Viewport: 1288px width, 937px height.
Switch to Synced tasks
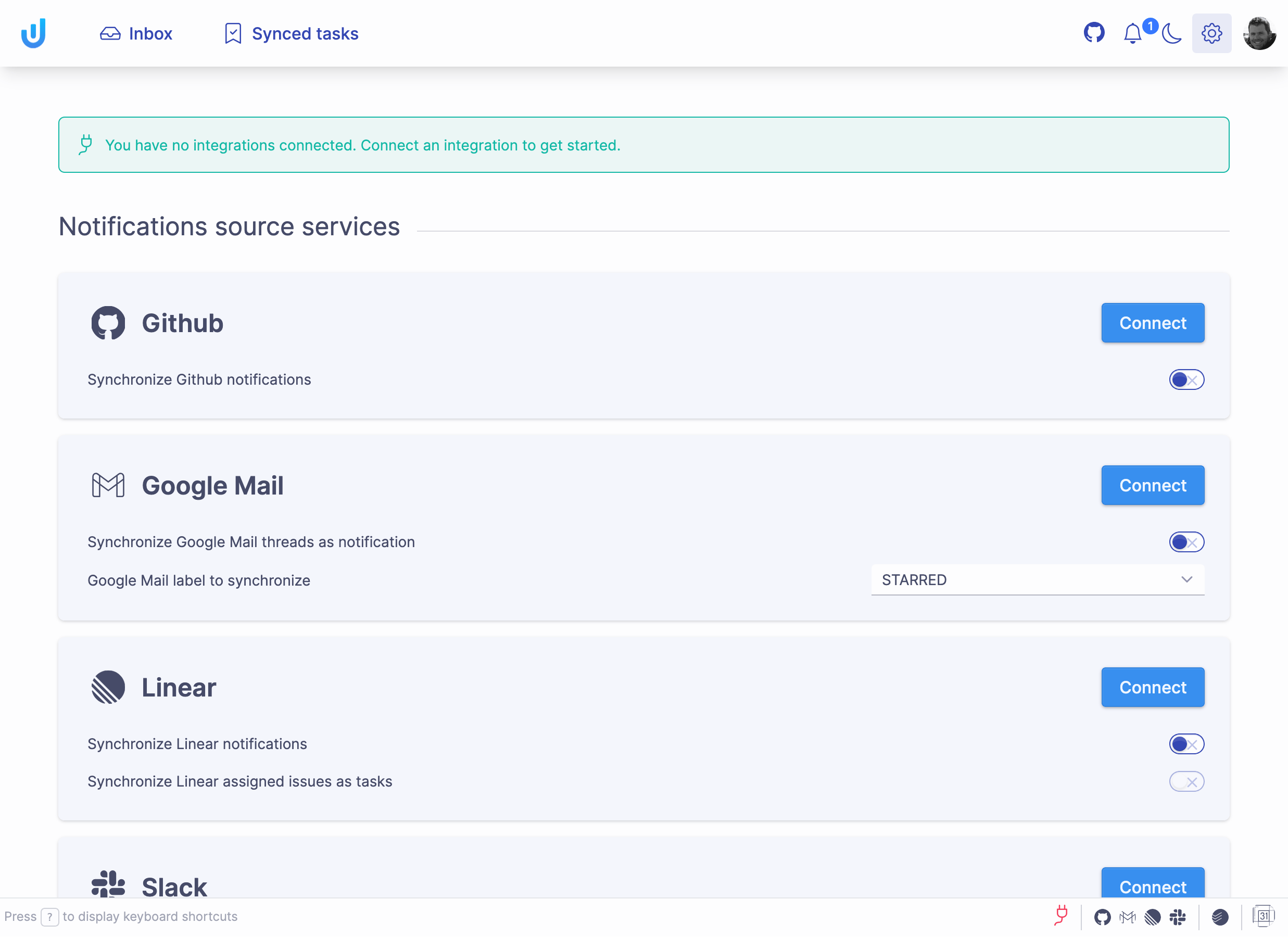(x=290, y=33)
